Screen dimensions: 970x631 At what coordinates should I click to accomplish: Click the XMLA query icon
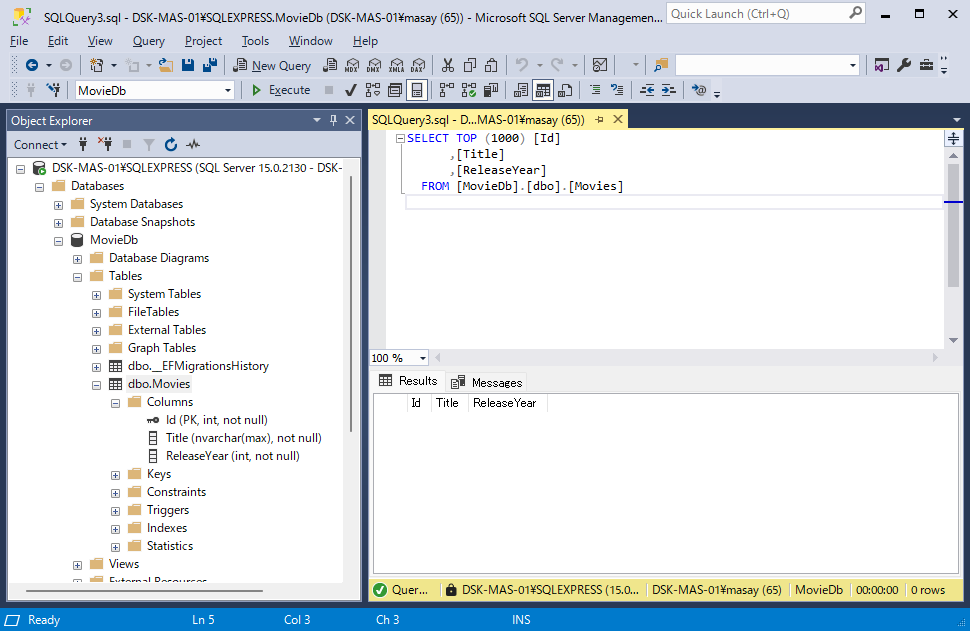[x=397, y=65]
